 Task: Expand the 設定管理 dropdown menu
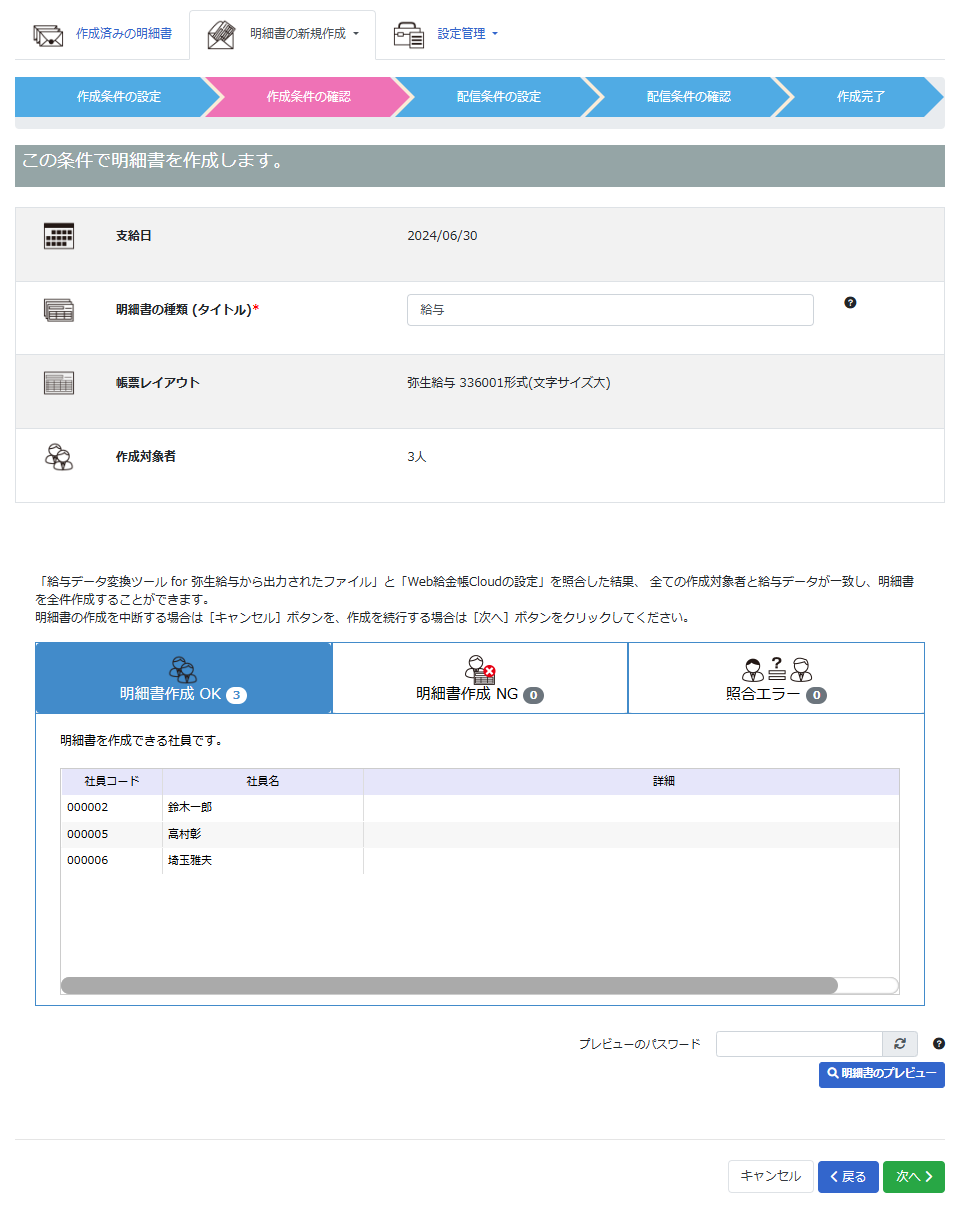[x=467, y=34]
